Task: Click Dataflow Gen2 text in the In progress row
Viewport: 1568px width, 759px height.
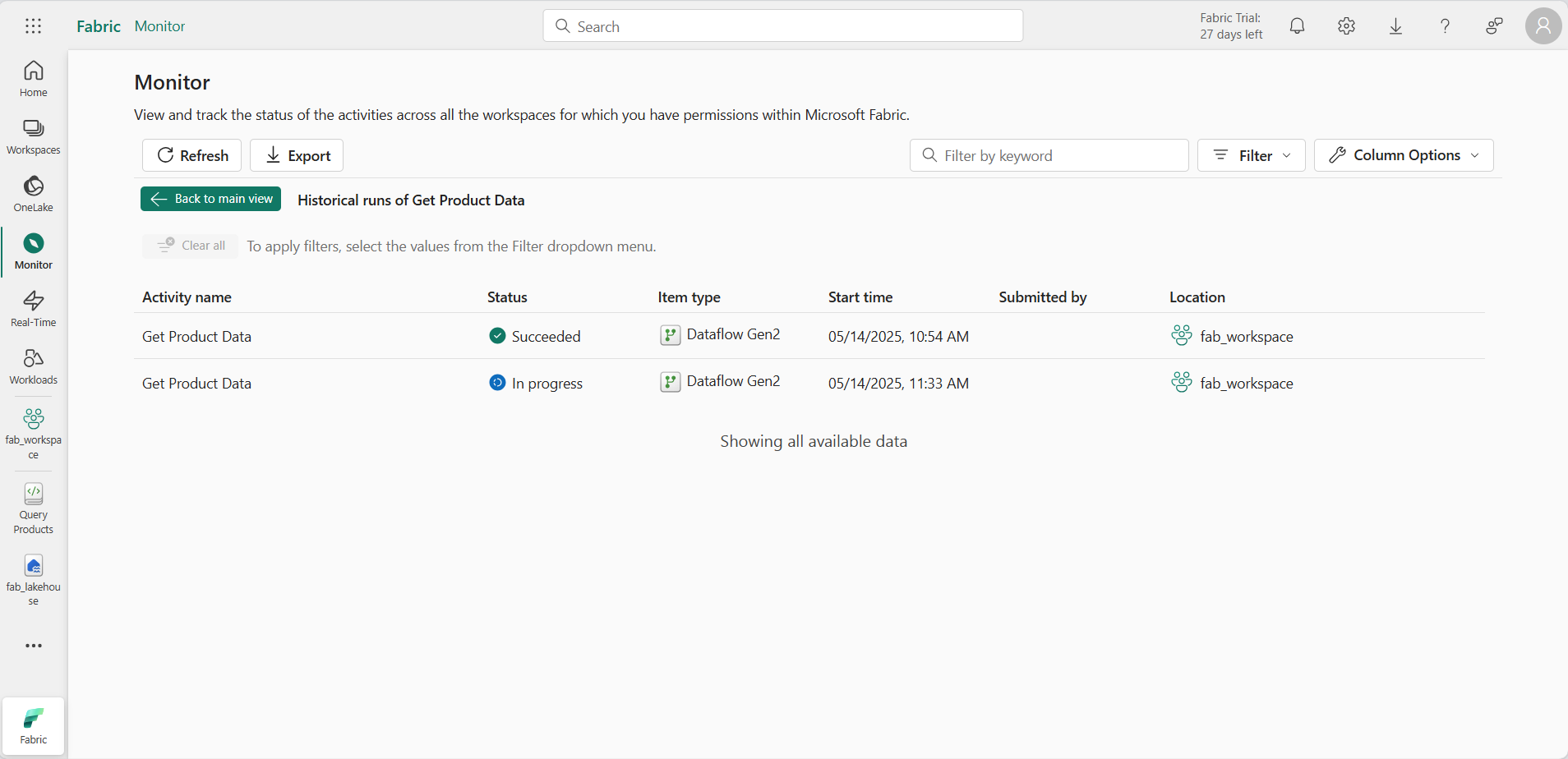Action: (x=733, y=381)
